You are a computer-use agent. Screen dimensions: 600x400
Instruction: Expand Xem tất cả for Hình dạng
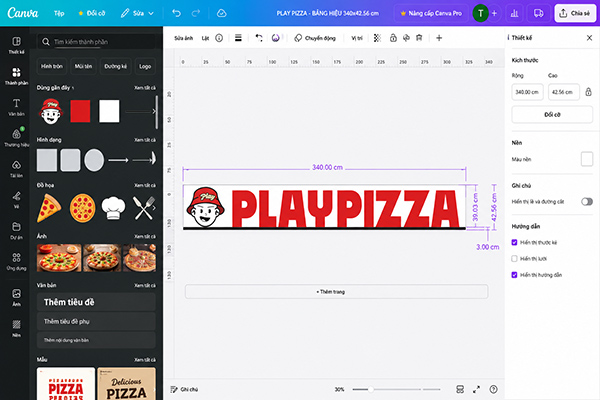pos(145,140)
